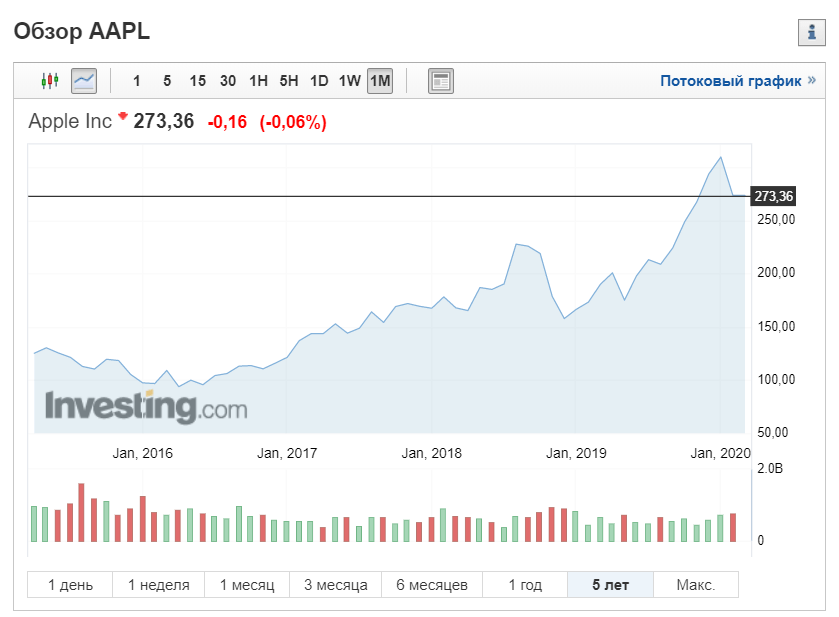Select the area line chart icon
839x617 pixels.
(x=83, y=81)
